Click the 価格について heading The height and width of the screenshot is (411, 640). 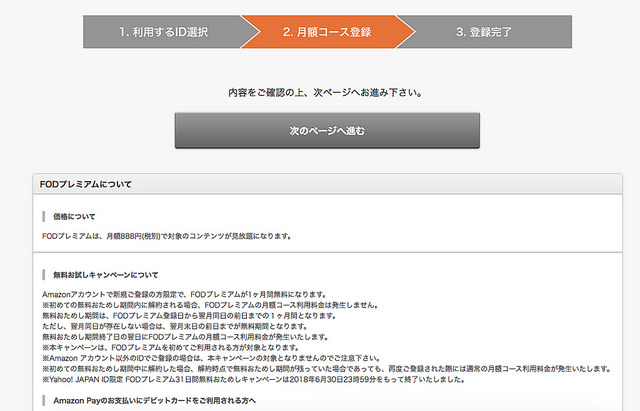tap(74, 217)
